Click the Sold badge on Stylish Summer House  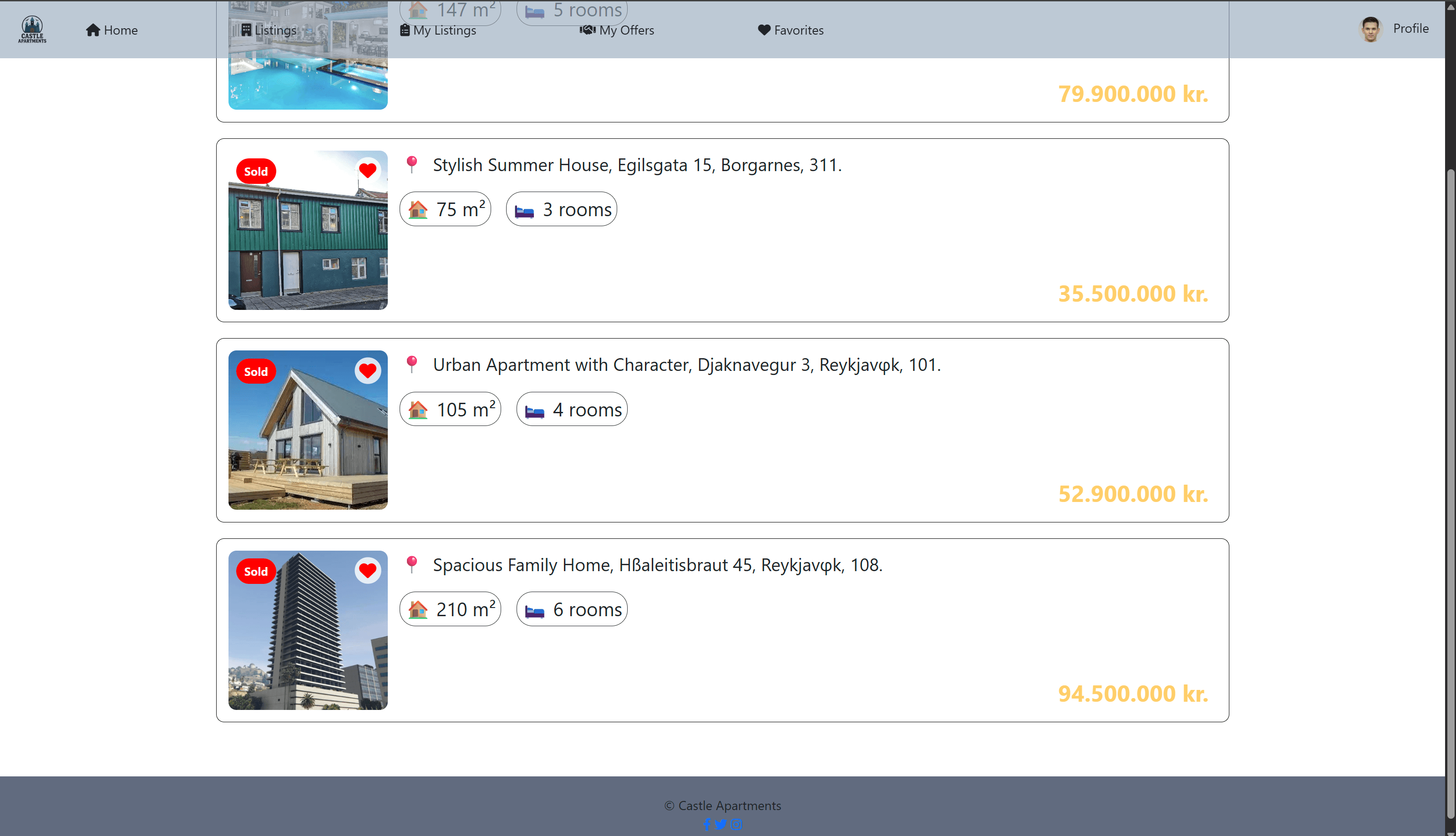coord(256,171)
